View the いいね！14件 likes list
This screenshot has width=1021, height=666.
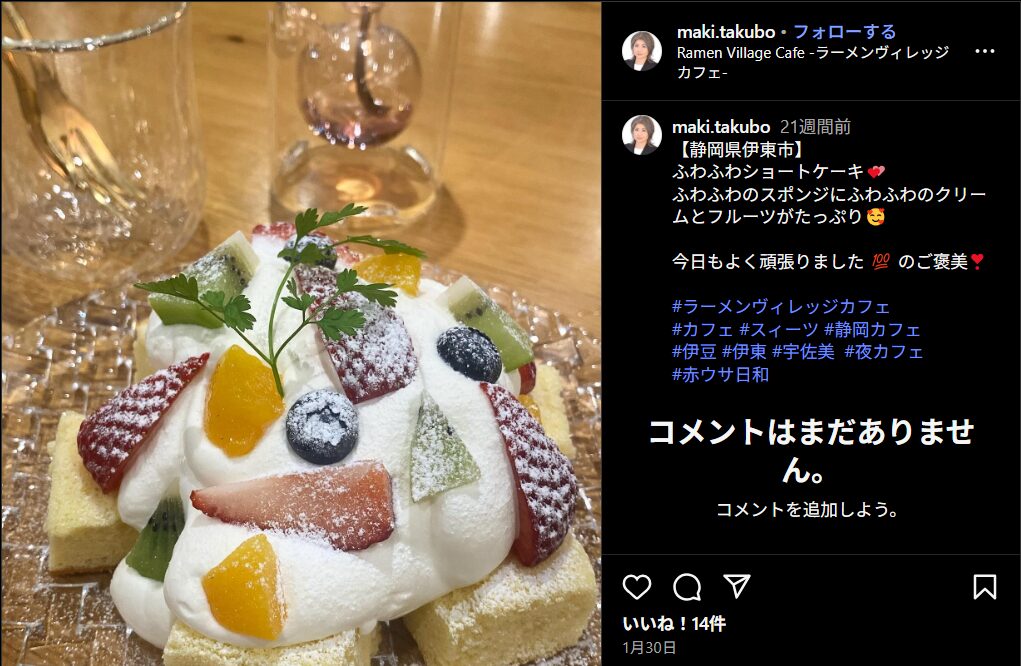pos(674,624)
